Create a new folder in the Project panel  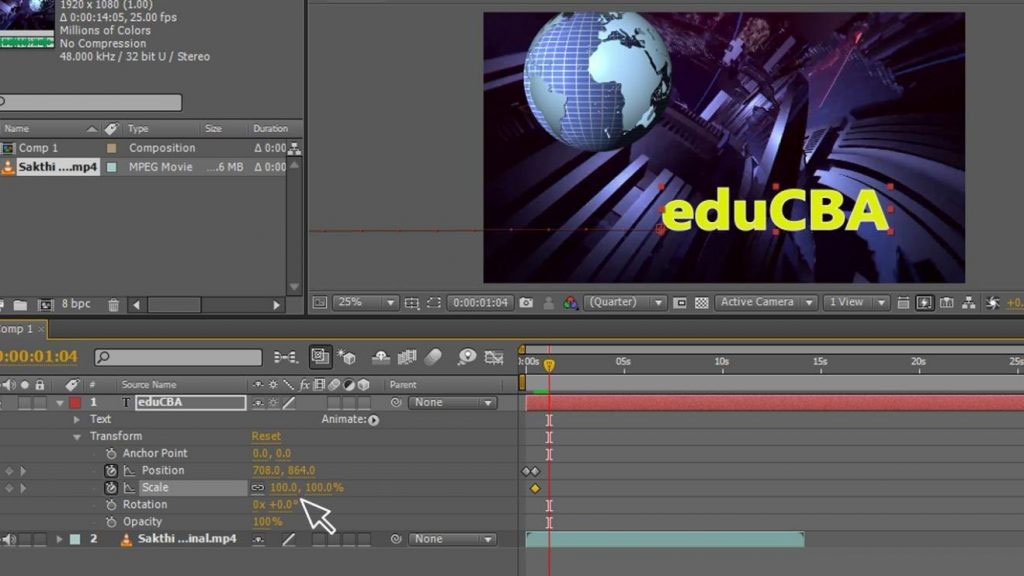[19, 304]
